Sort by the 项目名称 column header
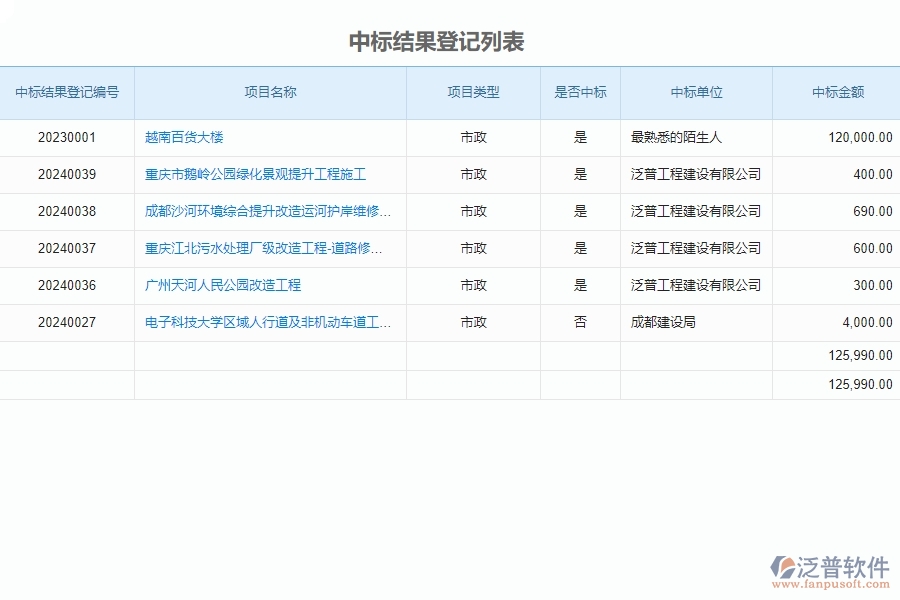The height and width of the screenshot is (600, 900). point(271,92)
